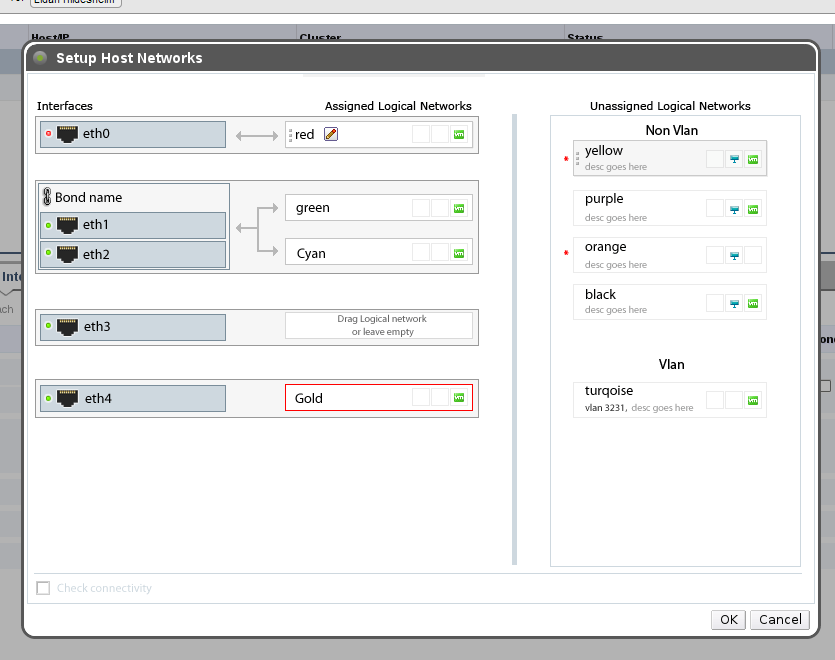835x660 pixels.
Task: Toggle the first checkbox on the yellow network row
Action: click(x=716, y=158)
